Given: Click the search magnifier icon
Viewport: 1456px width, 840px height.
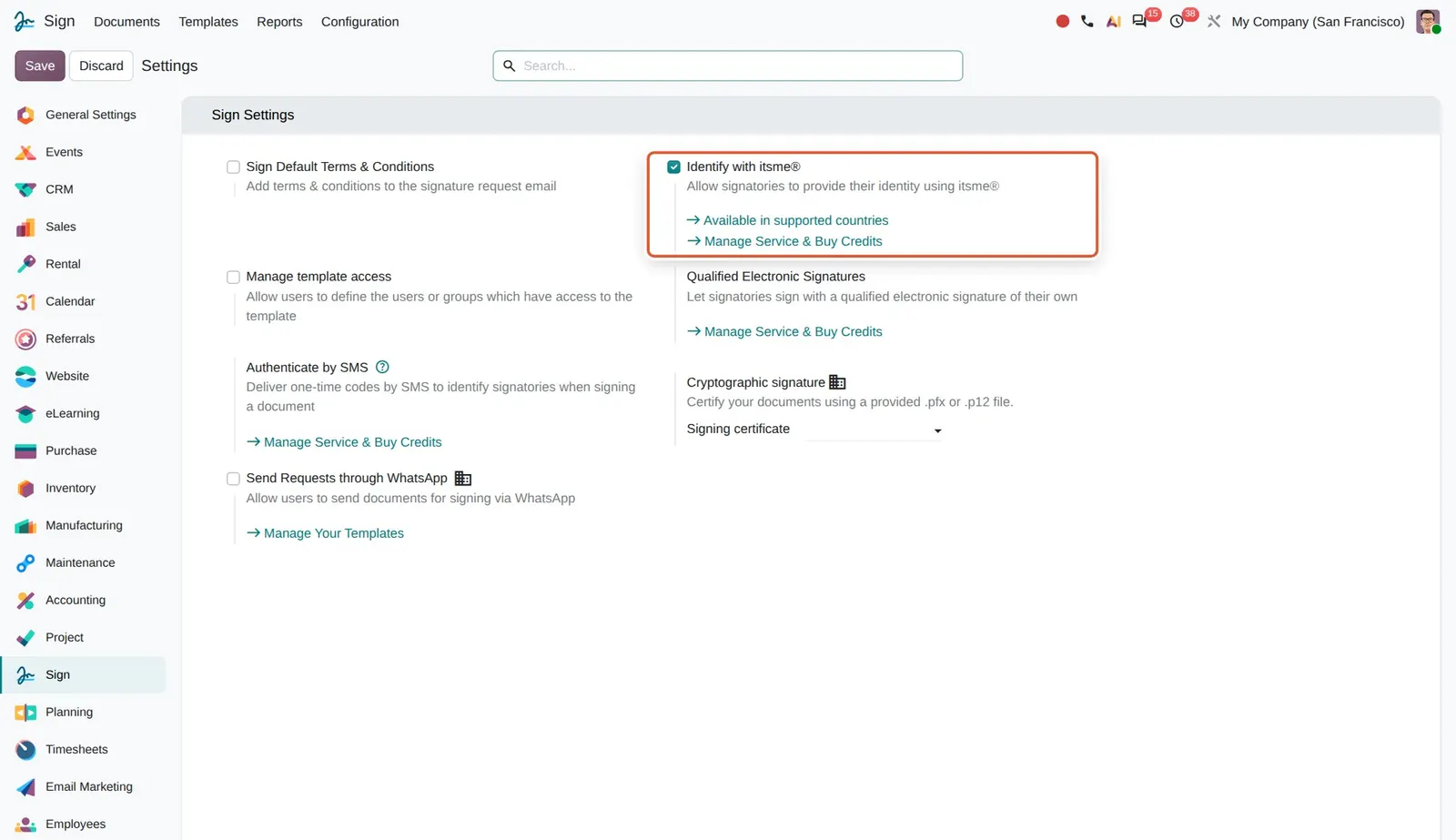Looking at the screenshot, I should pyautogui.click(x=510, y=66).
